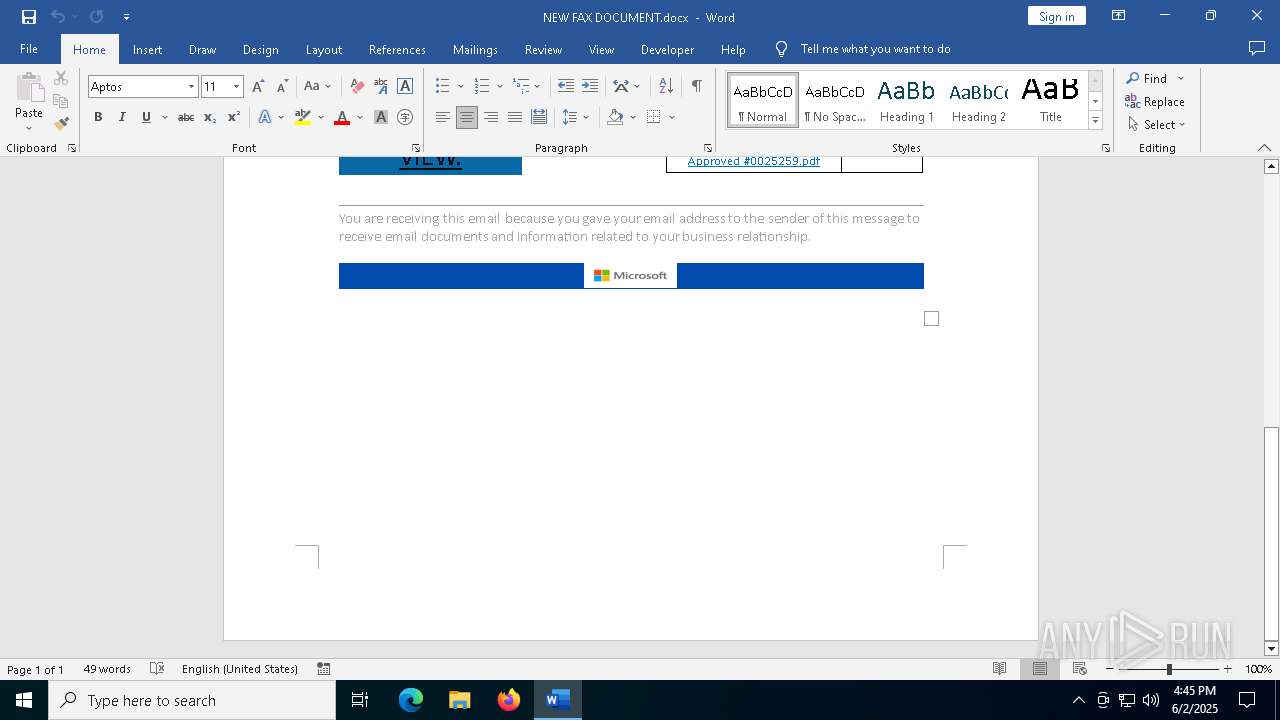The image size is (1280, 720).
Task: Click the enclose characters icon
Action: 405,117
